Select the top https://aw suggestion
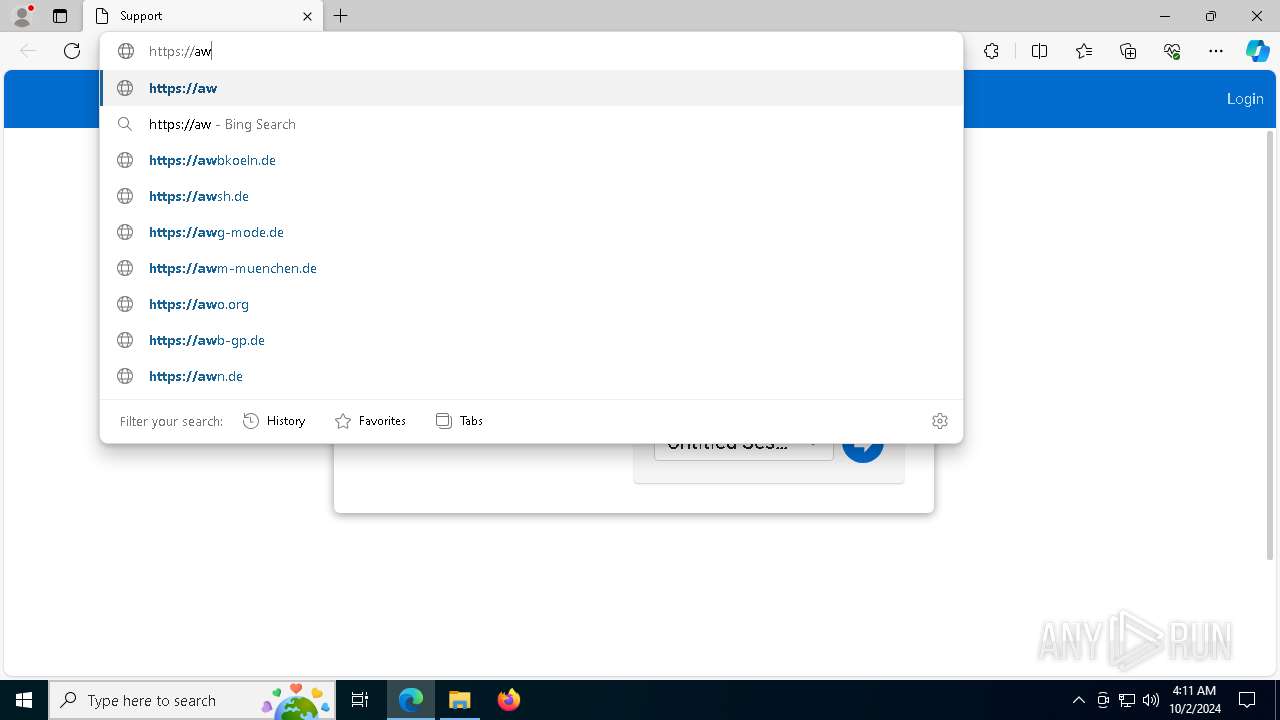 tap(531, 88)
